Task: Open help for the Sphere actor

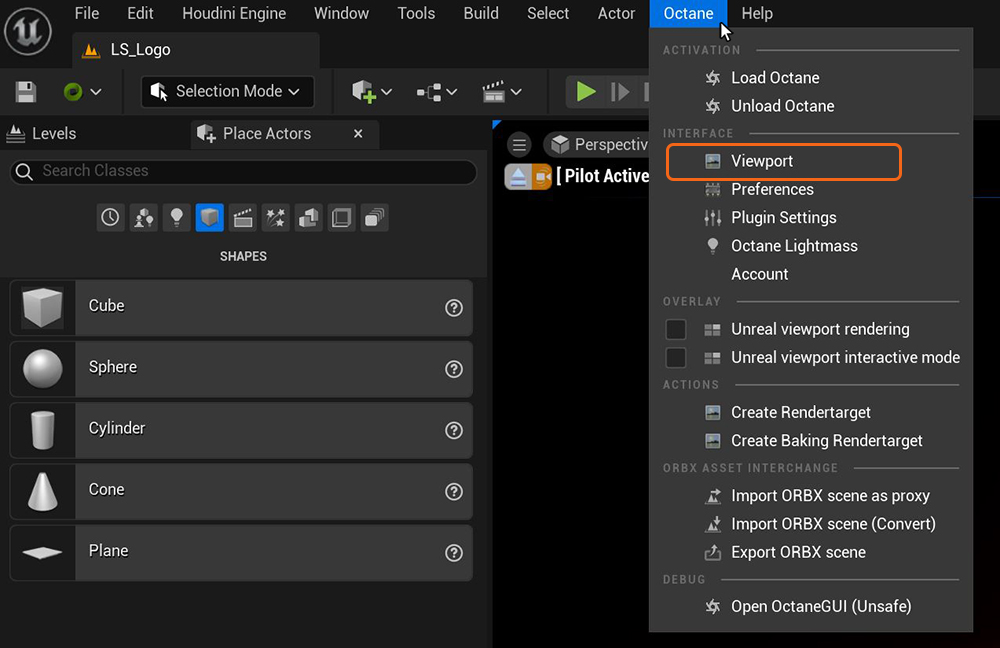Action: pos(453,369)
